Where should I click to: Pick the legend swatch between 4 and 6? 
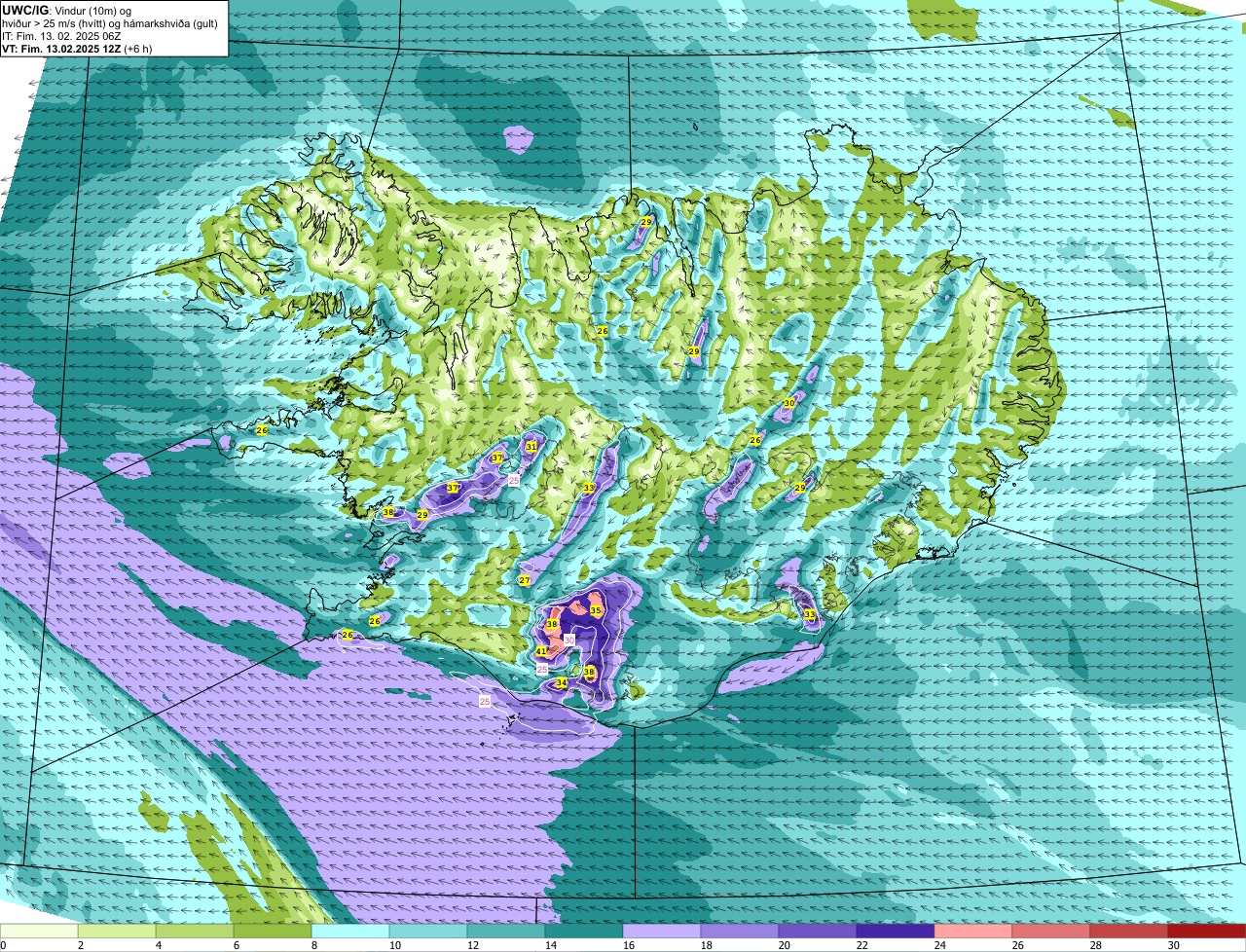pyautogui.click(x=195, y=932)
